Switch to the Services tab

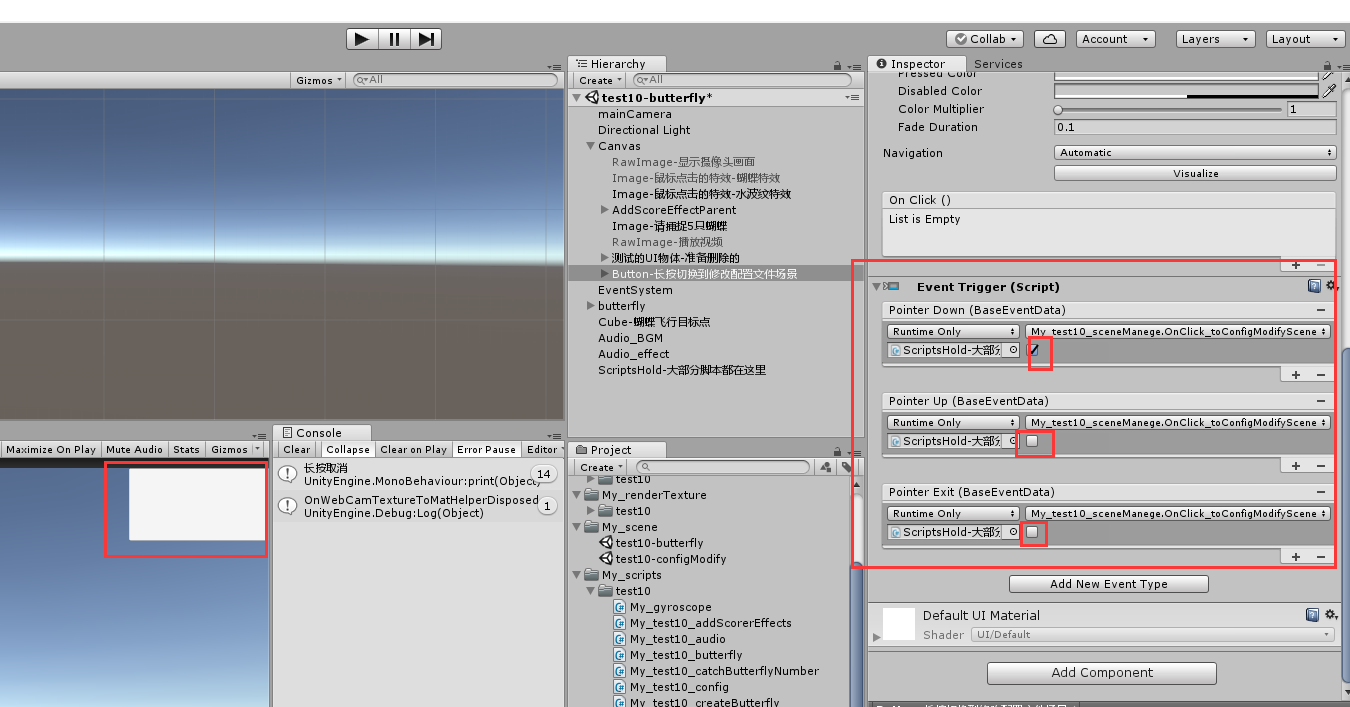tap(999, 63)
